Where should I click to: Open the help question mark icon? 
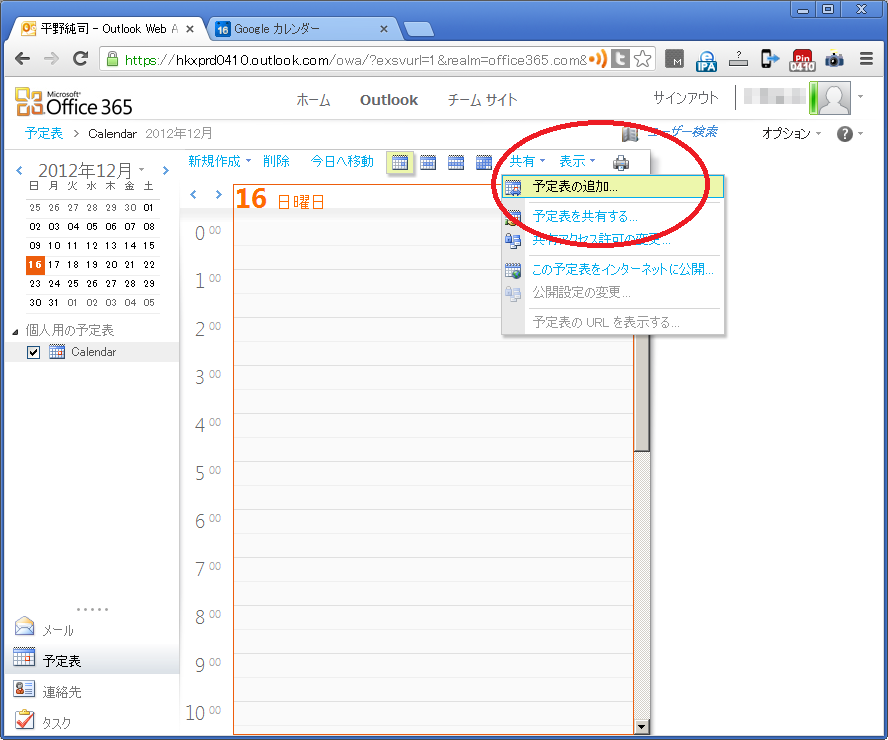pos(845,134)
